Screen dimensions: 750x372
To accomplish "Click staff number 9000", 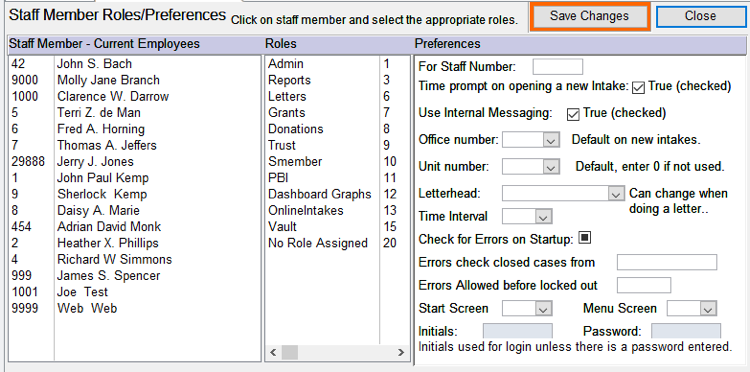I will [x=25, y=80].
